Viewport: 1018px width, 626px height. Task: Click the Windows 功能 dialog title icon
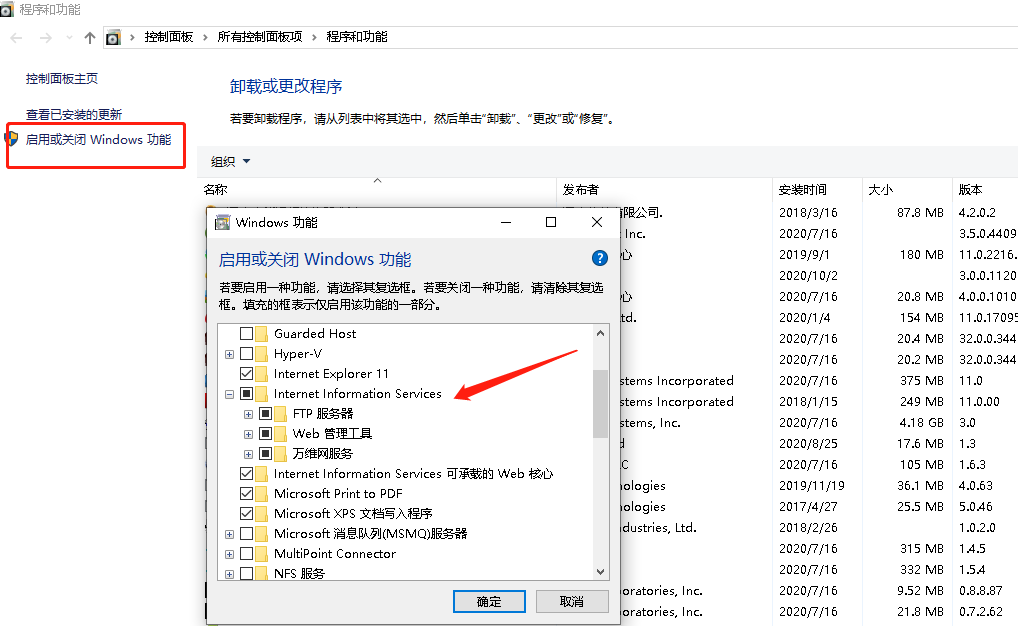[223, 222]
